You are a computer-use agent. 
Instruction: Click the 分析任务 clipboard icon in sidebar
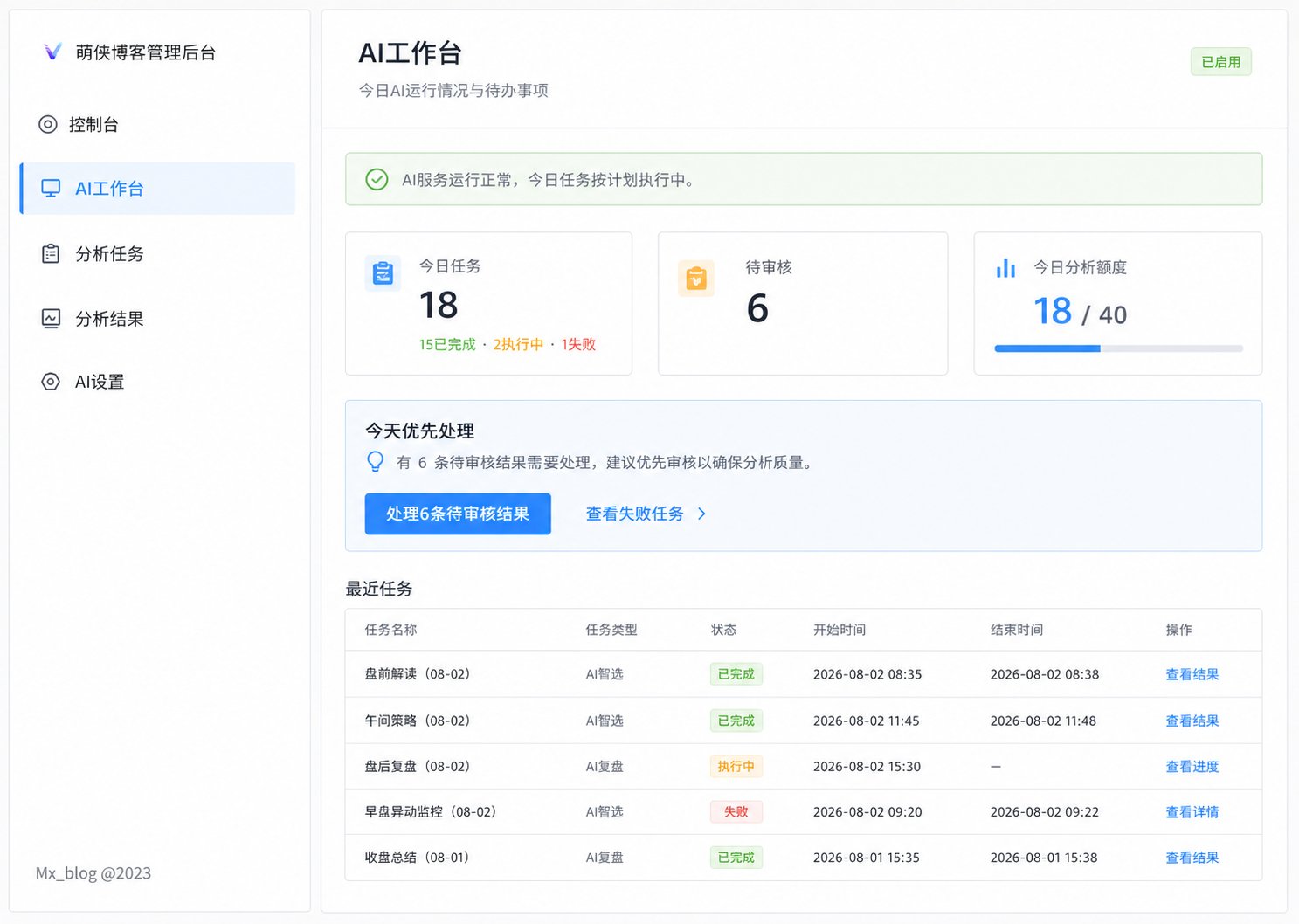(x=51, y=253)
